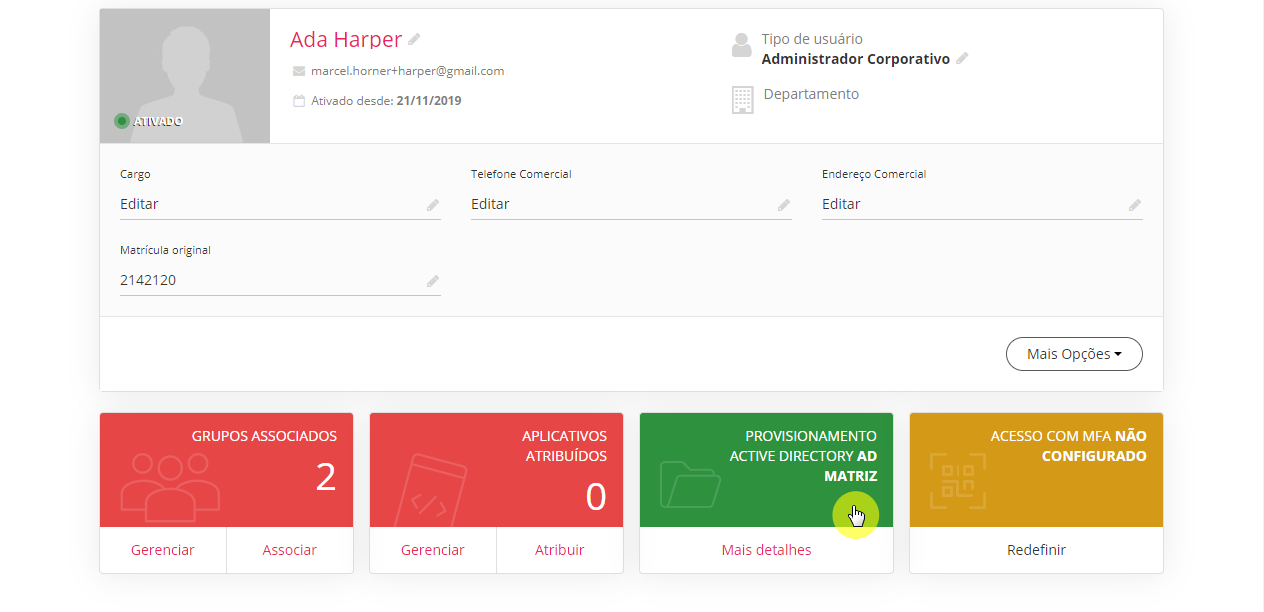Open Mais detalhes for provisioning
The width and height of the screenshot is (1264, 612).
pos(767,550)
